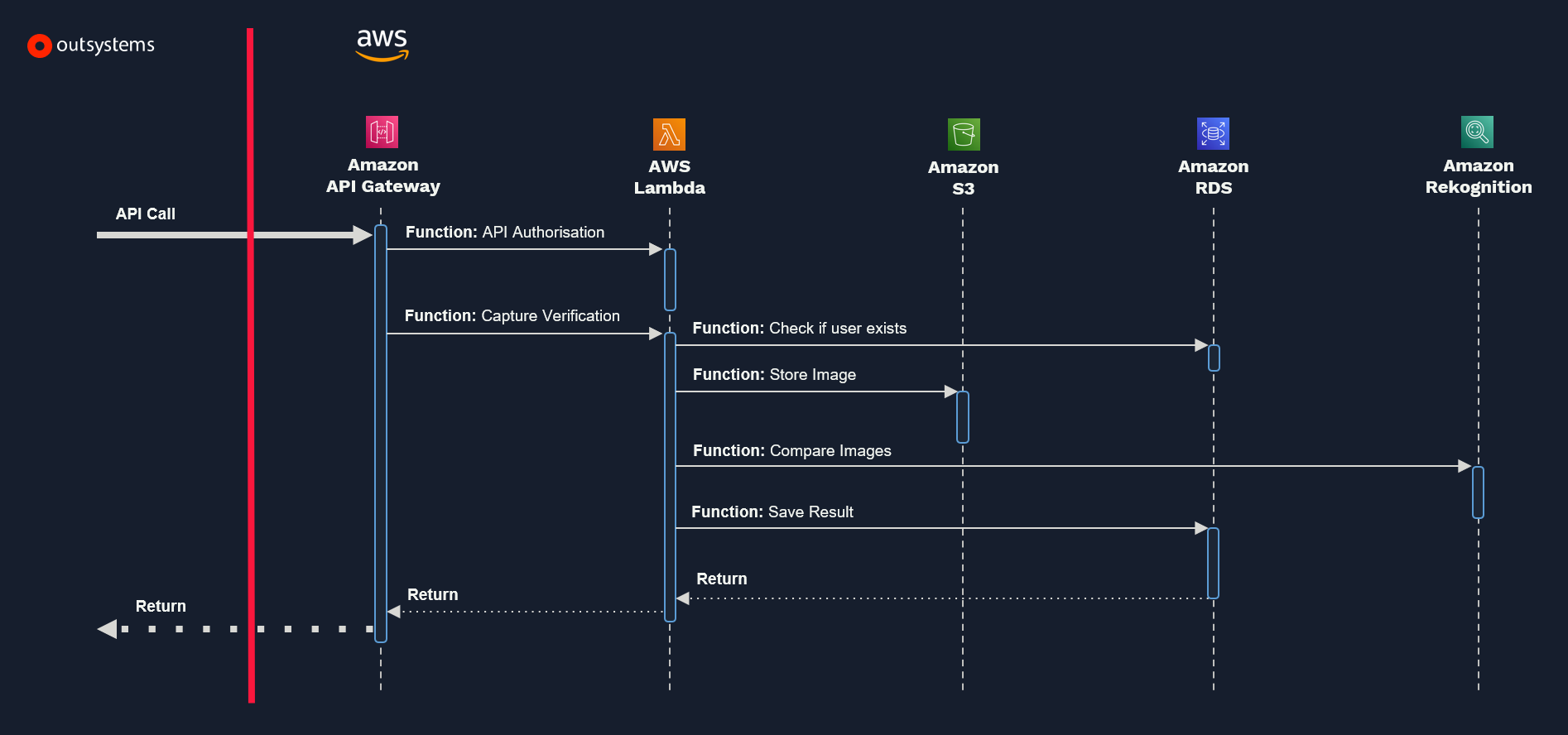Viewport: 1568px width, 735px height.
Task: Select the Amazon S3 bucket icon
Action: coord(964,134)
